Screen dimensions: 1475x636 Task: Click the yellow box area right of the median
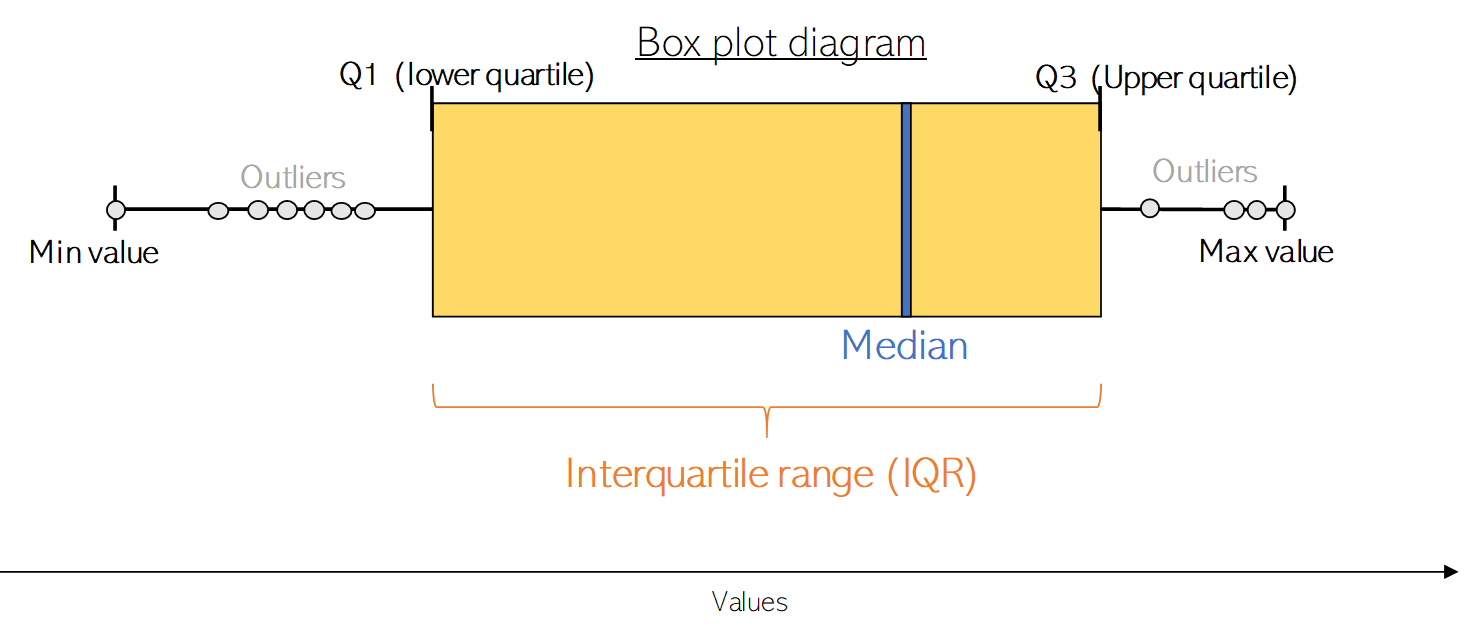click(x=1006, y=210)
